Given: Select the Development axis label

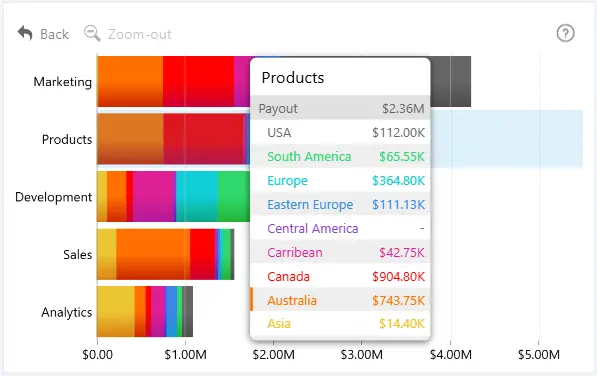Looking at the screenshot, I should coord(54,197).
